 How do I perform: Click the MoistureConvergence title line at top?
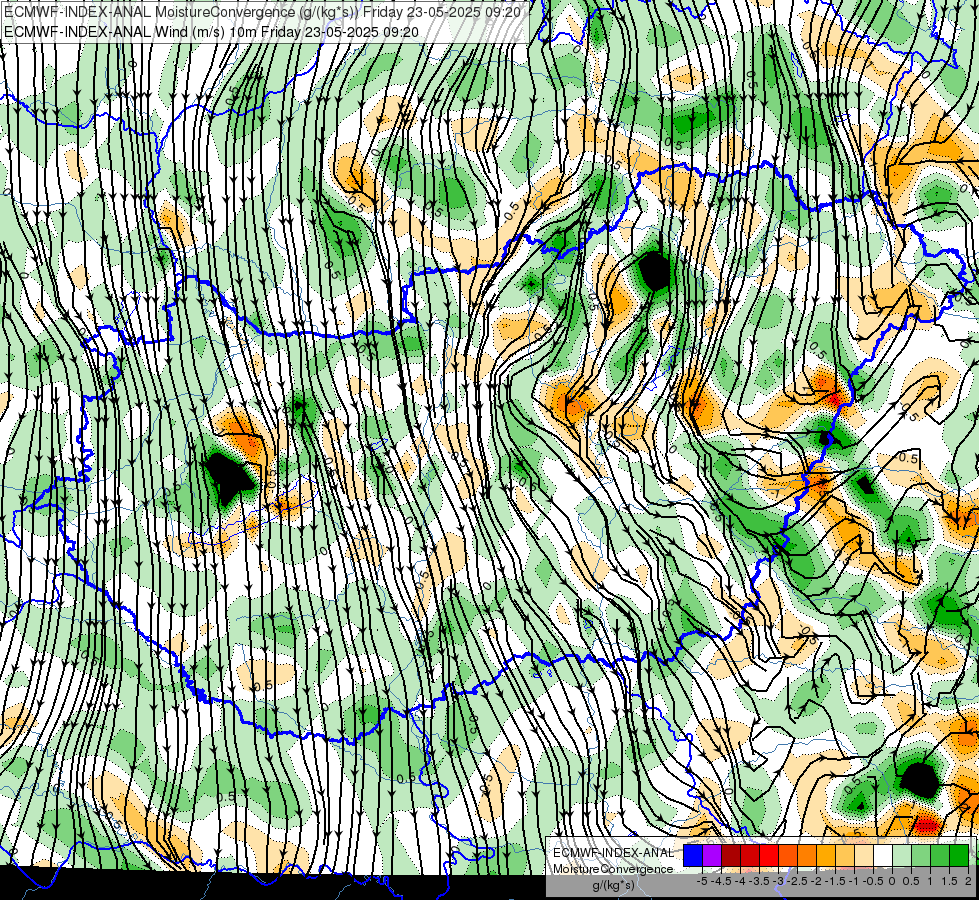(262, 11)
